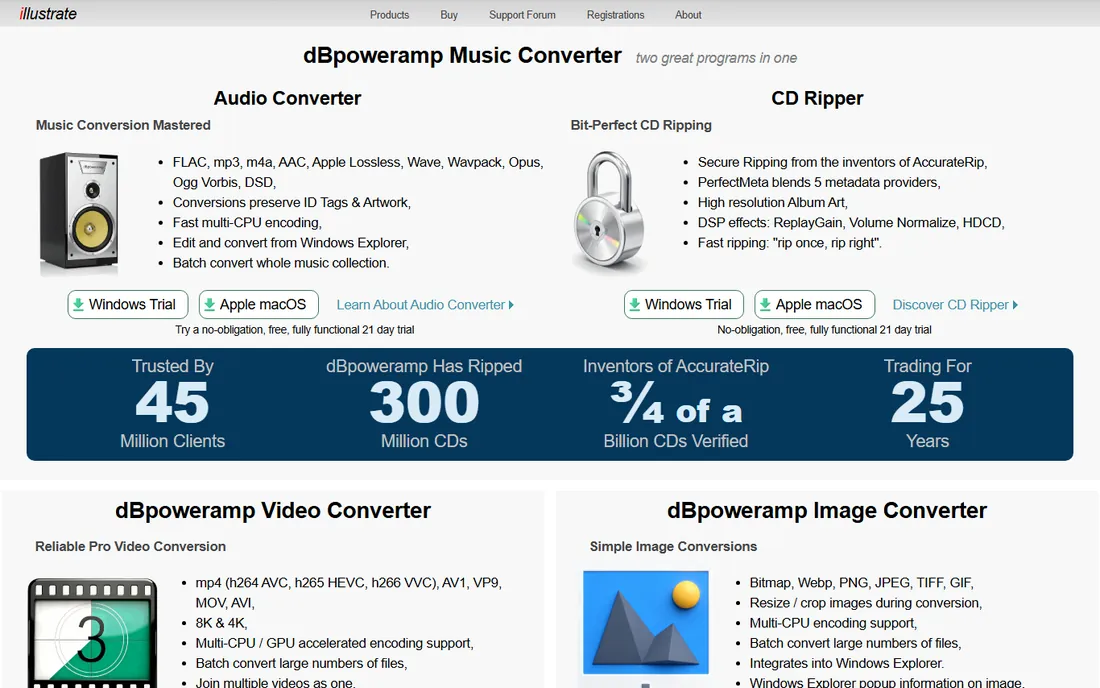Screen dimensions: 1100x688
Task: Click 'High resolution Album Art' bullet
Action: coord(772,203)
